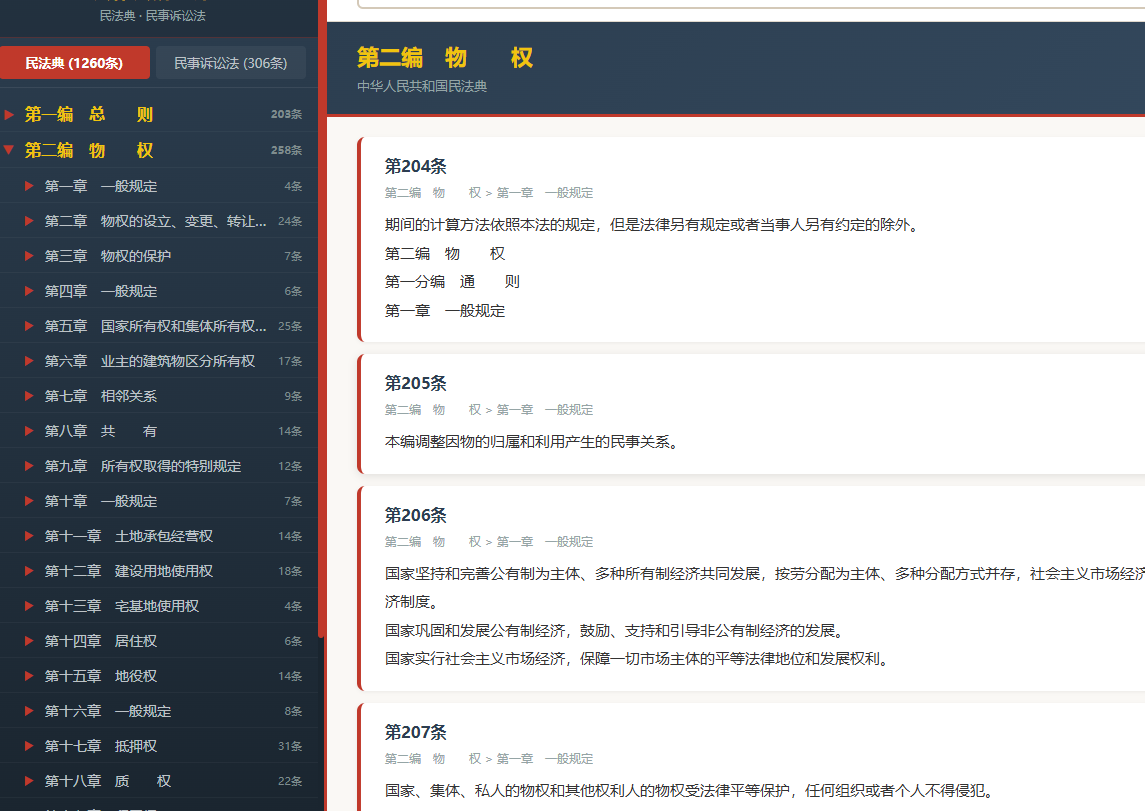Open chapter 第六章 业主的建筑物区分所有权

pyautogui.click(x=150, y=361)
